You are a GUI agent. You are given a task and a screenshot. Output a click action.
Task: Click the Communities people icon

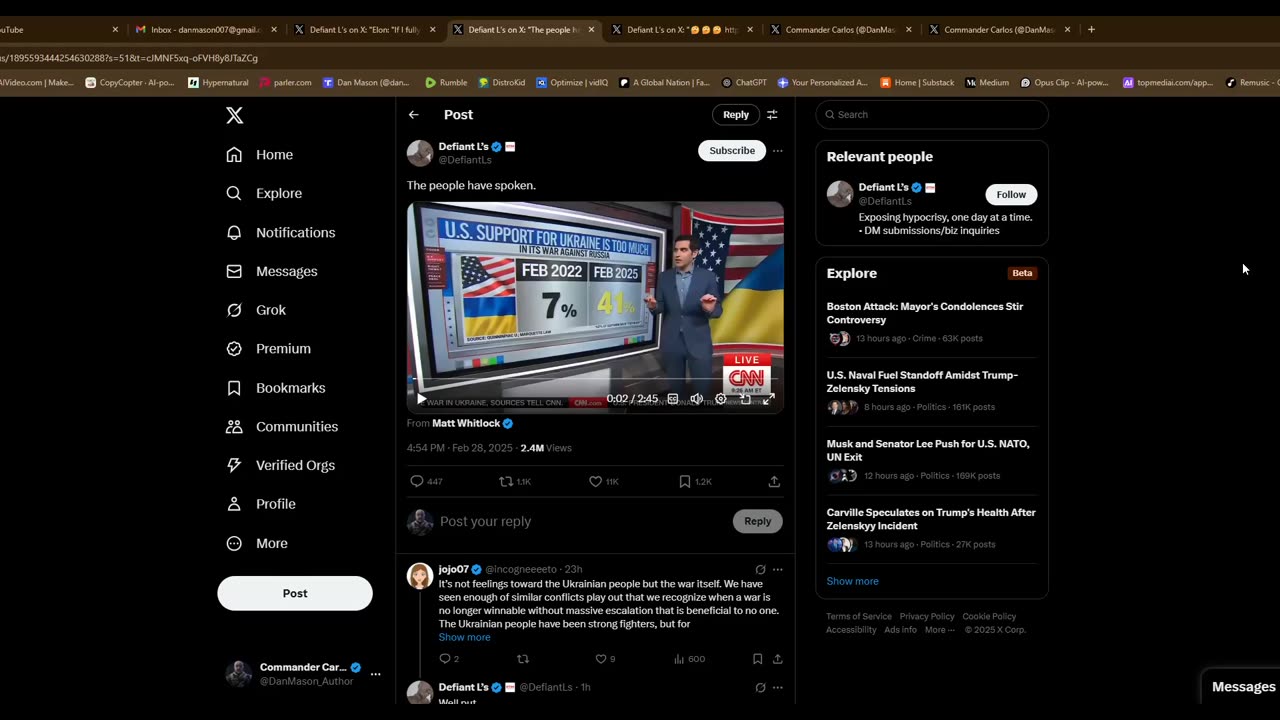coord(234,426)
